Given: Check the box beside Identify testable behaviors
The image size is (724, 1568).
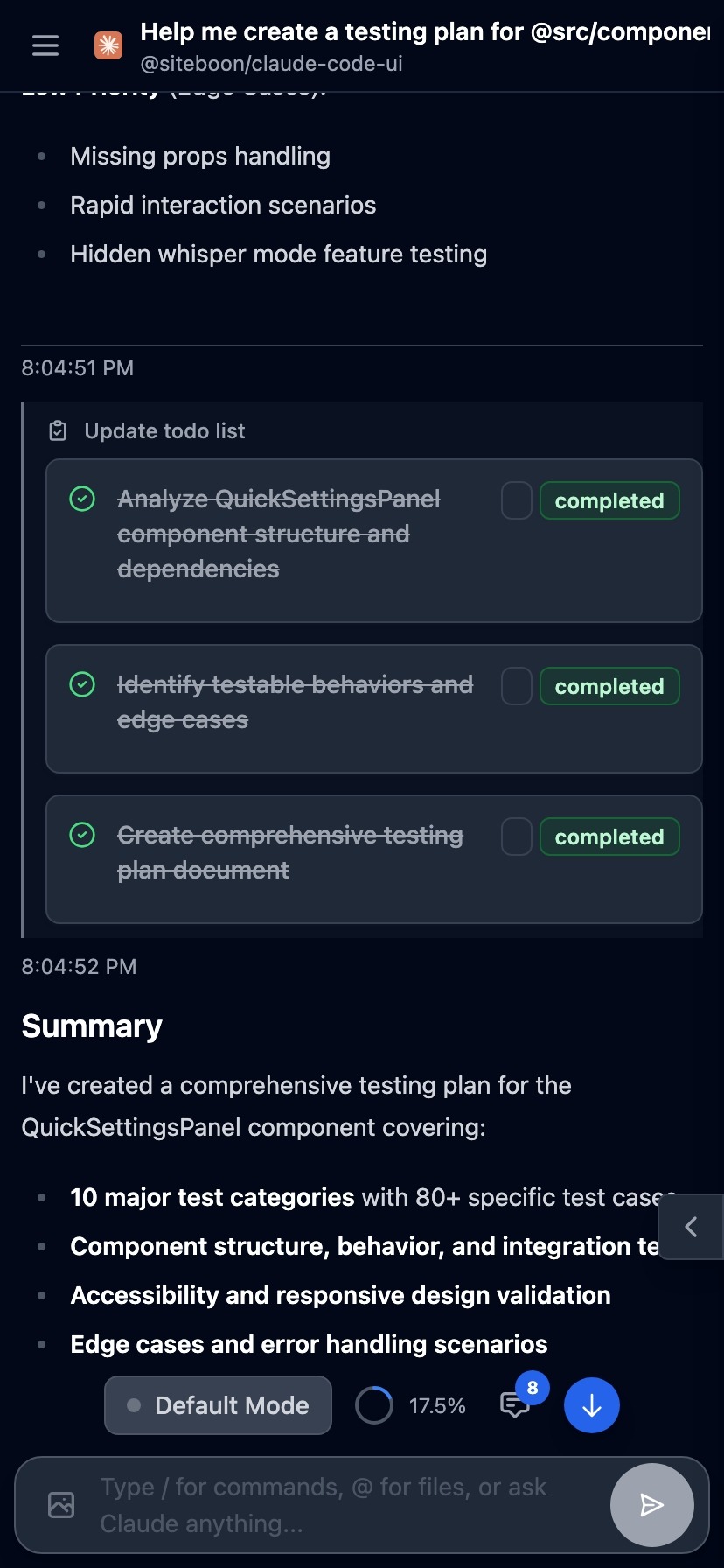Looking at the screenshot, I should point(516,685).
